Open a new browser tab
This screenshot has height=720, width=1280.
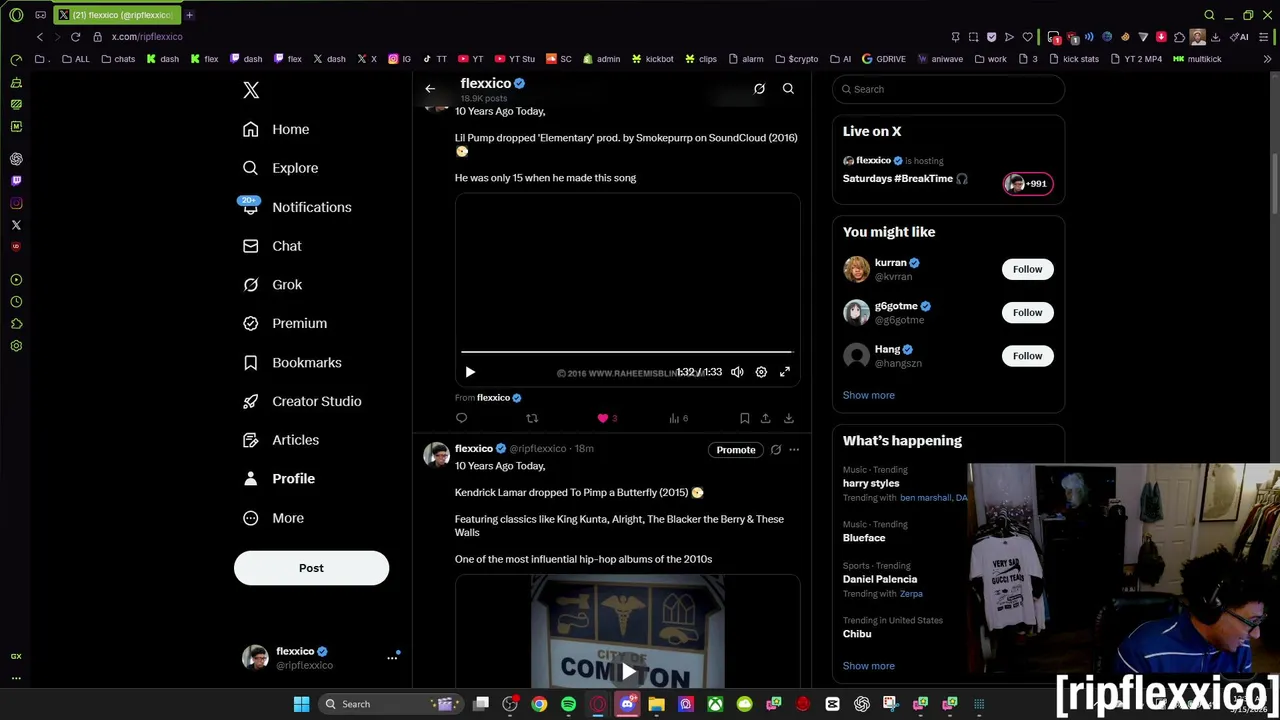(x=189, y=15)
